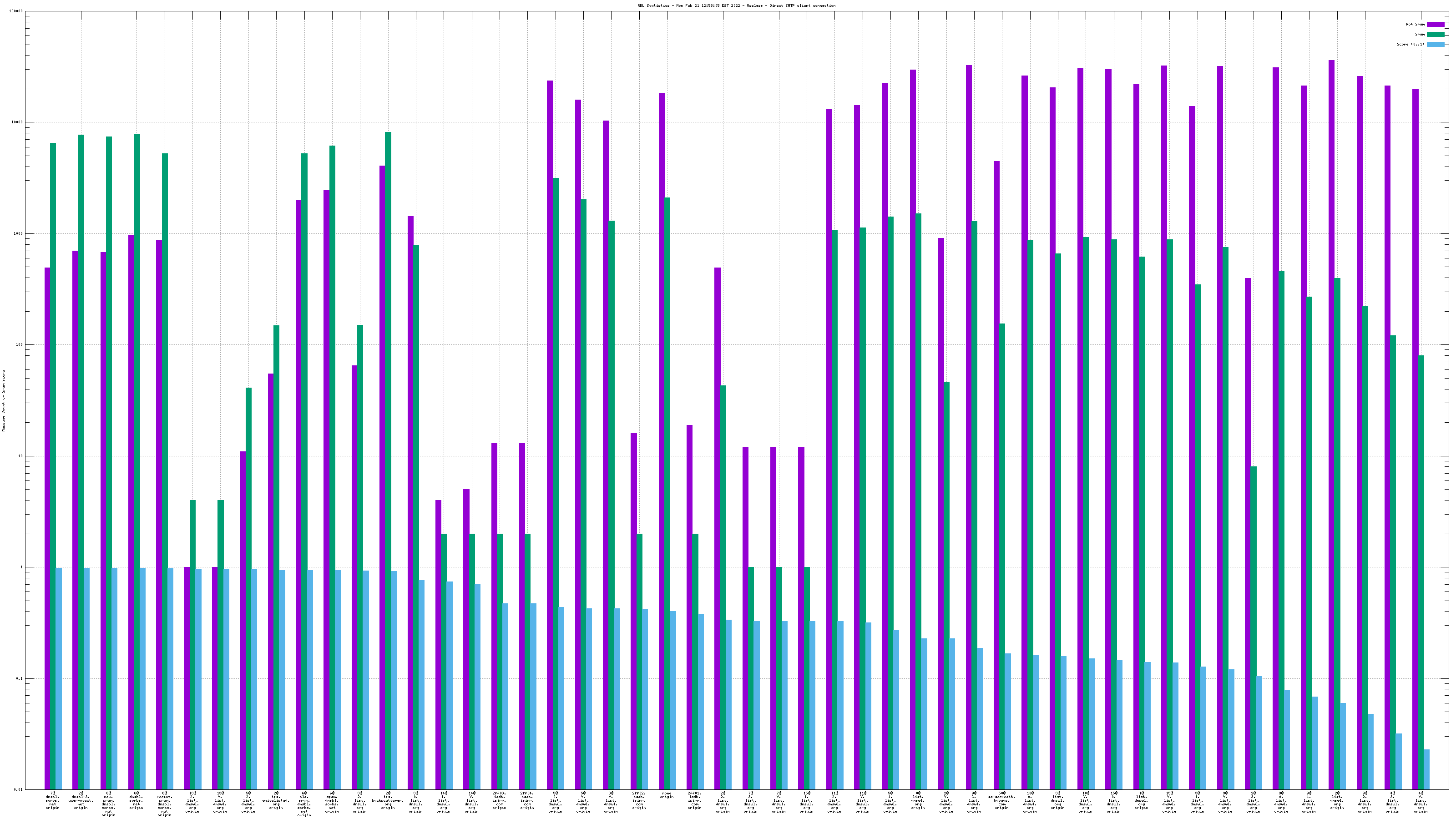The image size is (1456, 819).
Task: Click the old.spam.dnsbl.sorbs.net x-axis label
Action: pyautogui.click(x=304, y=804)
